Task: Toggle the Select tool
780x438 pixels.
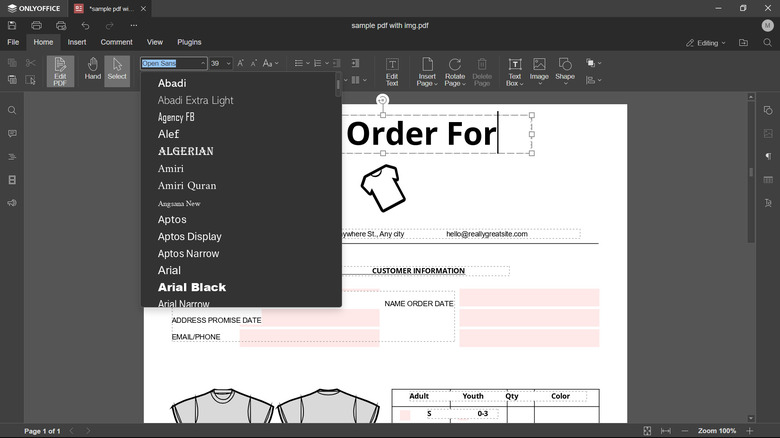Action: pyautogui.click(x=117, y=70)
